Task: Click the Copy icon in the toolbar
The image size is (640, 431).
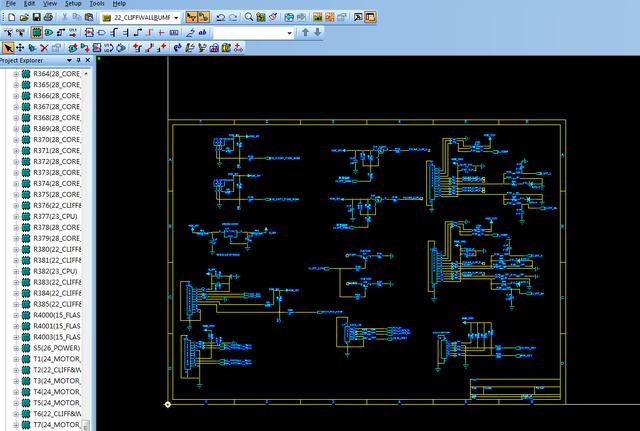Action: click(76, 17)
